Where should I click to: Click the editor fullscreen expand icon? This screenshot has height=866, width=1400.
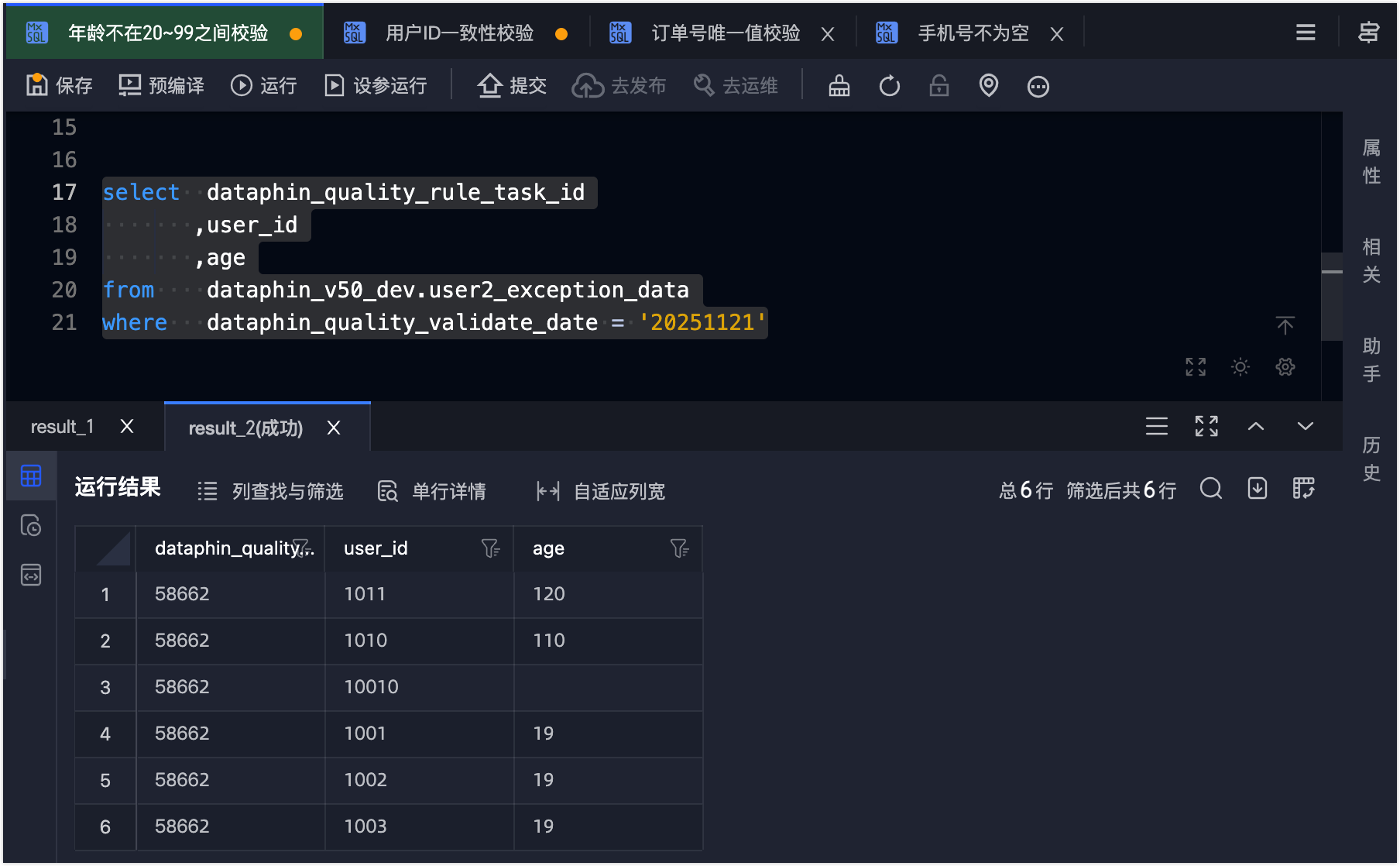1196,366
